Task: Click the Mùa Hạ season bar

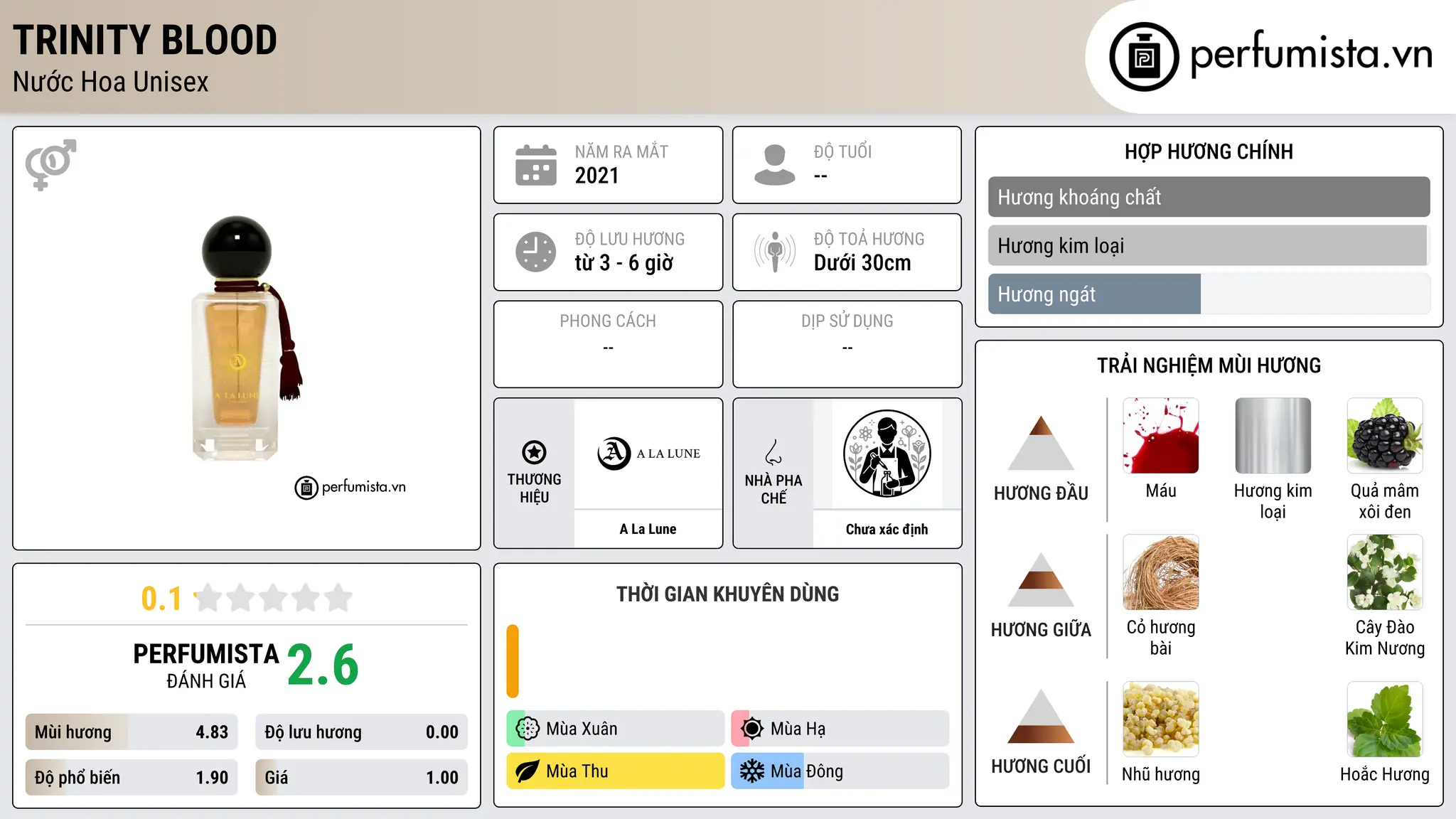Action: (x=840, y=729)
